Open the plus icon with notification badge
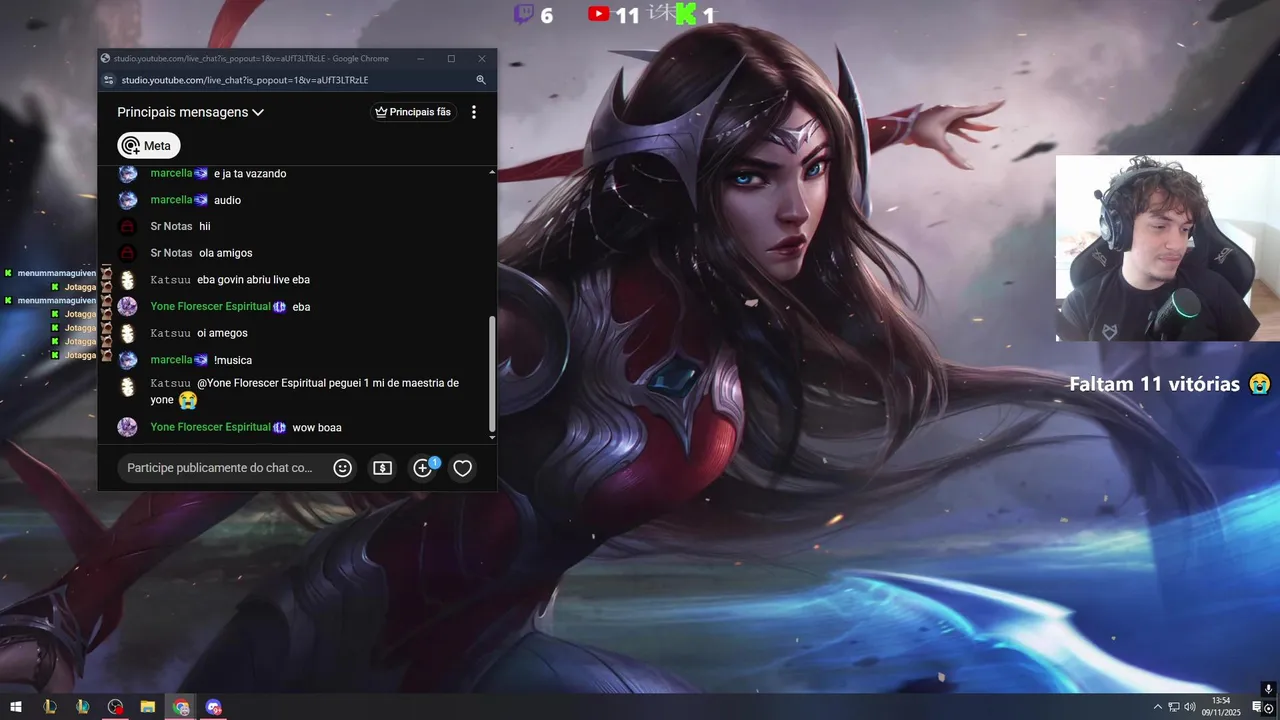The height and width of the screenshot is (720, 1280). click(423, 467)
